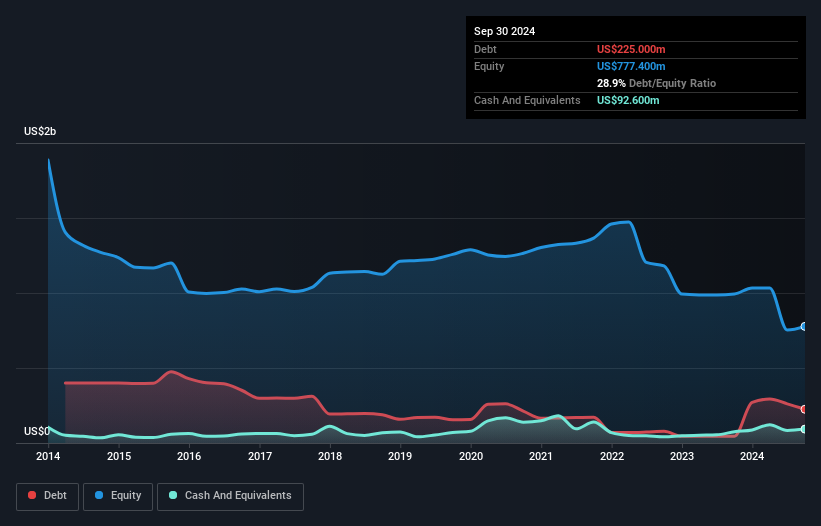Click the 2024 x-axis label
This screenshot has height=526, width=821.
click(752, 456)
